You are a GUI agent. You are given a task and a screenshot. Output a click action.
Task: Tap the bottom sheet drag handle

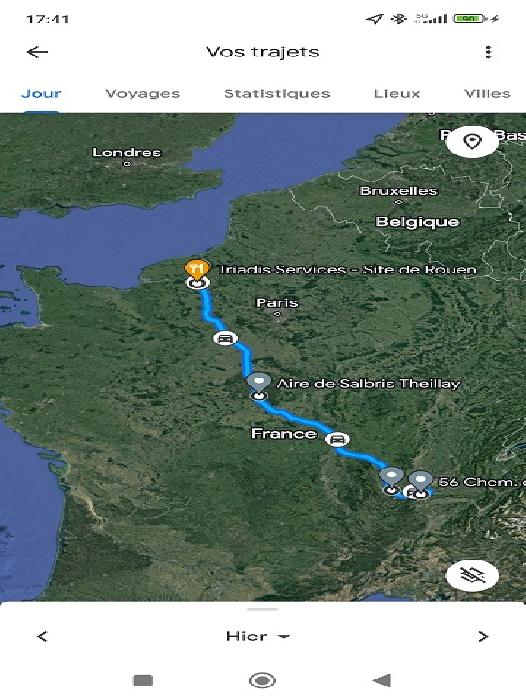(x=263, y=608)
